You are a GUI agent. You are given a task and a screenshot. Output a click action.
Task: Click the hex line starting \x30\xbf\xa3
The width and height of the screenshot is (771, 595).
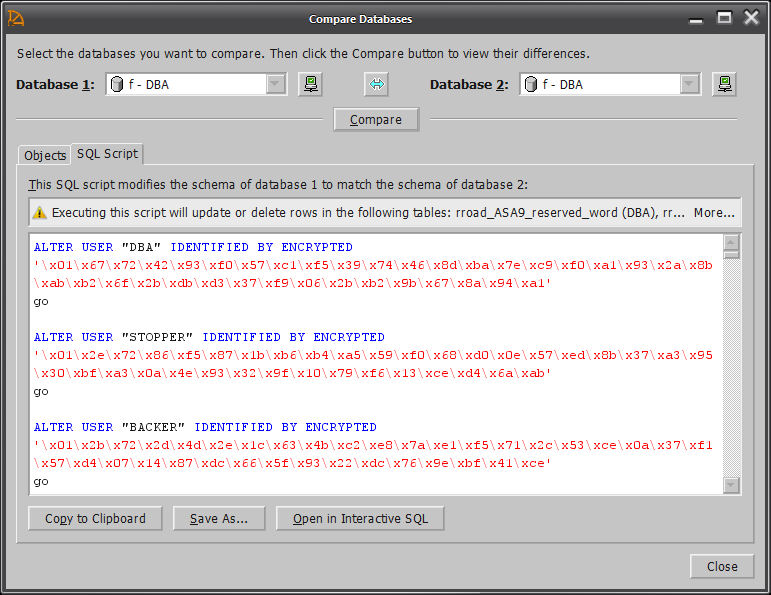tap(293, 373)
